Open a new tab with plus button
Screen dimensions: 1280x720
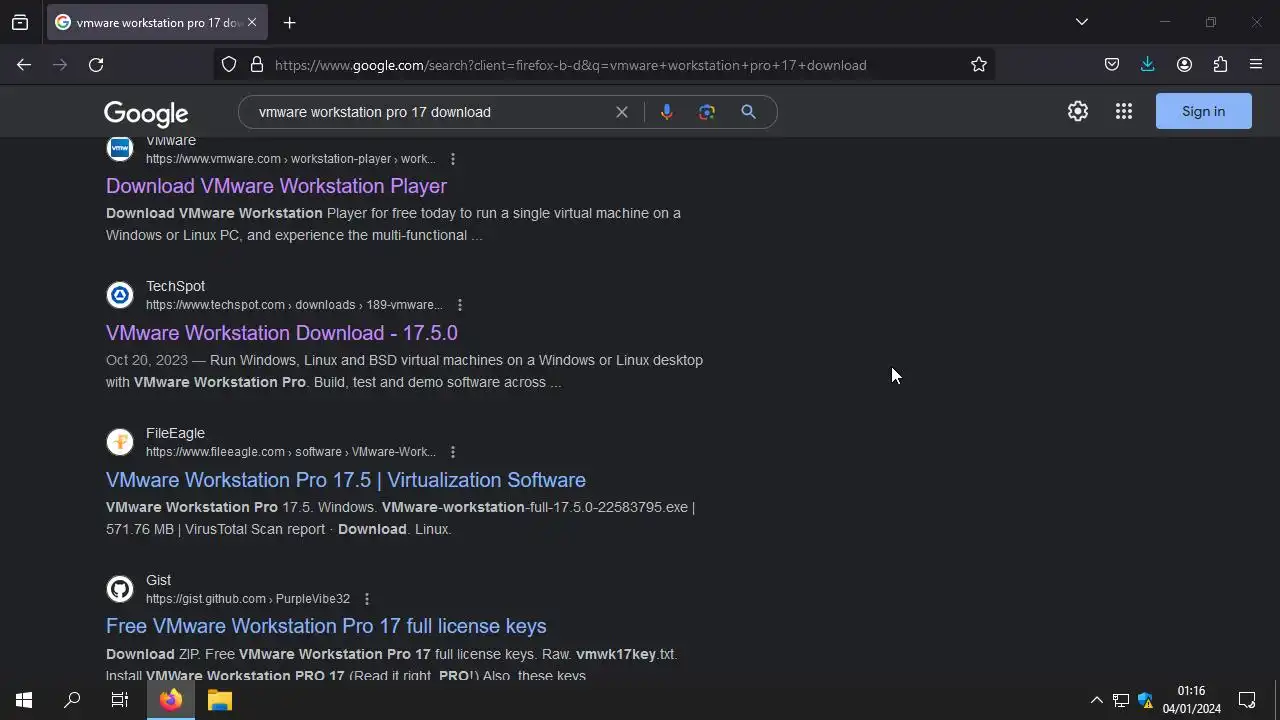[289, 22]
